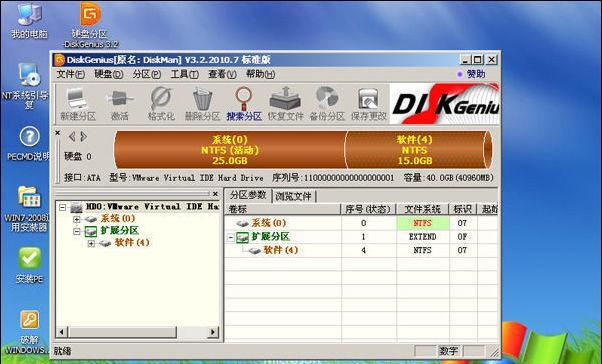Select 软件(4) in the left tree

(132, 243)
